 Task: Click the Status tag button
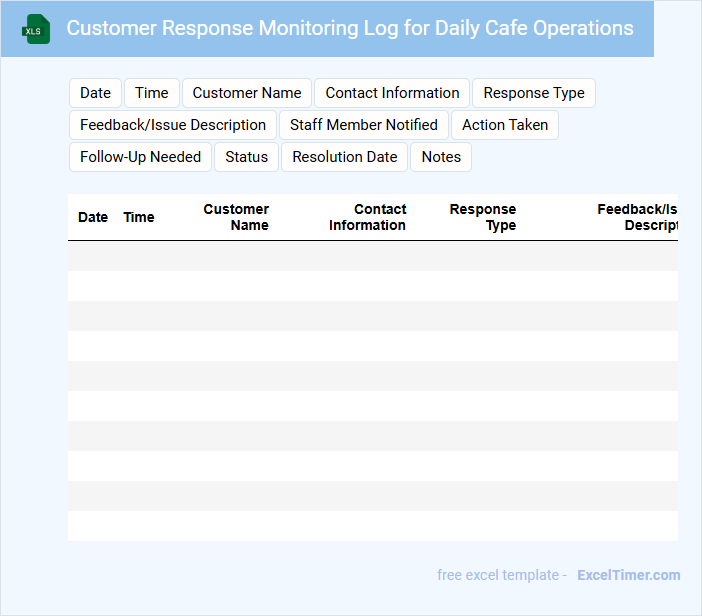pos(247,157)
